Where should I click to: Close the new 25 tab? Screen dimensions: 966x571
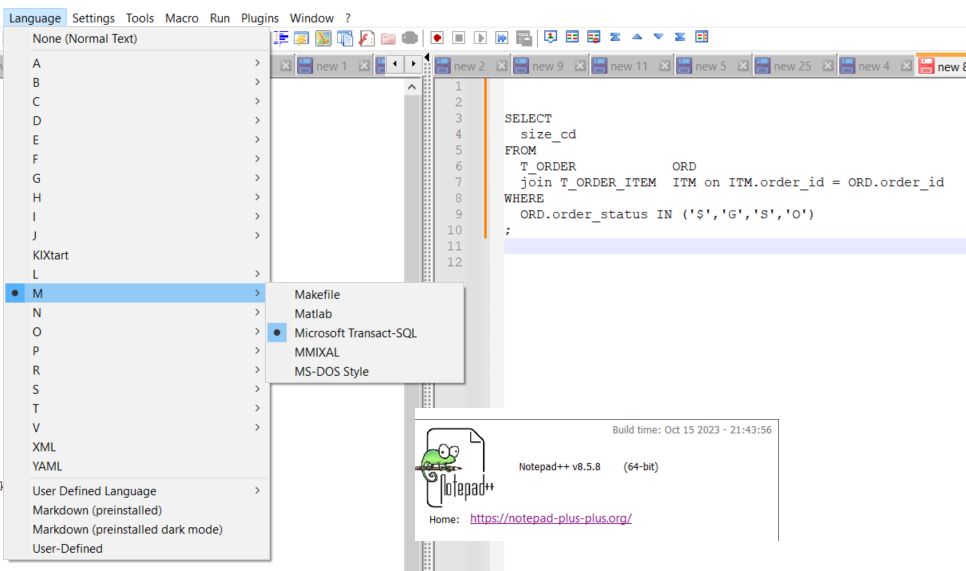click(828, 66)
